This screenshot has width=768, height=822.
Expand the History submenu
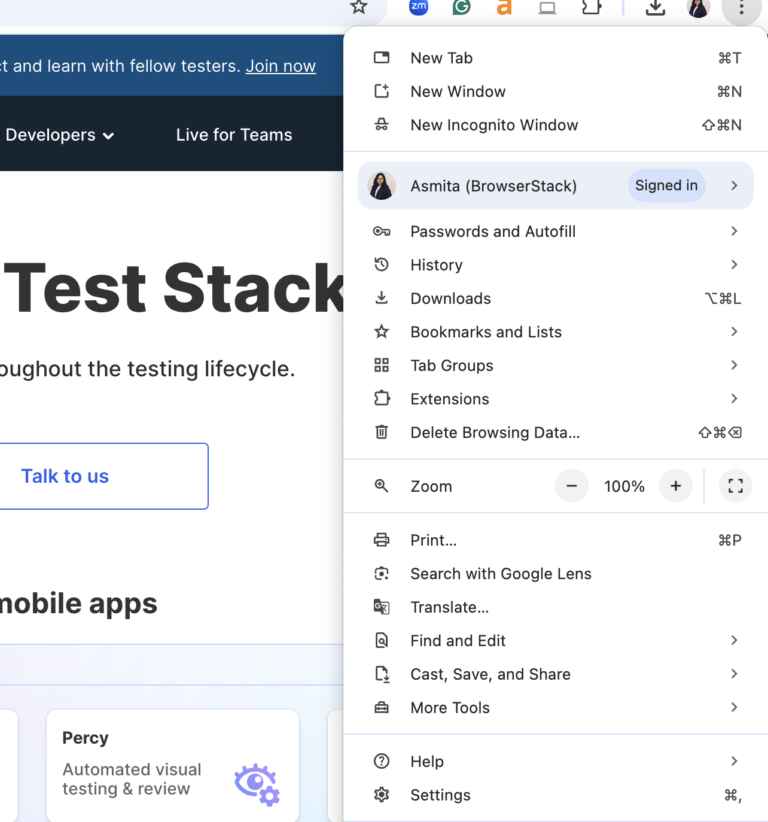[x=436, y=265]
